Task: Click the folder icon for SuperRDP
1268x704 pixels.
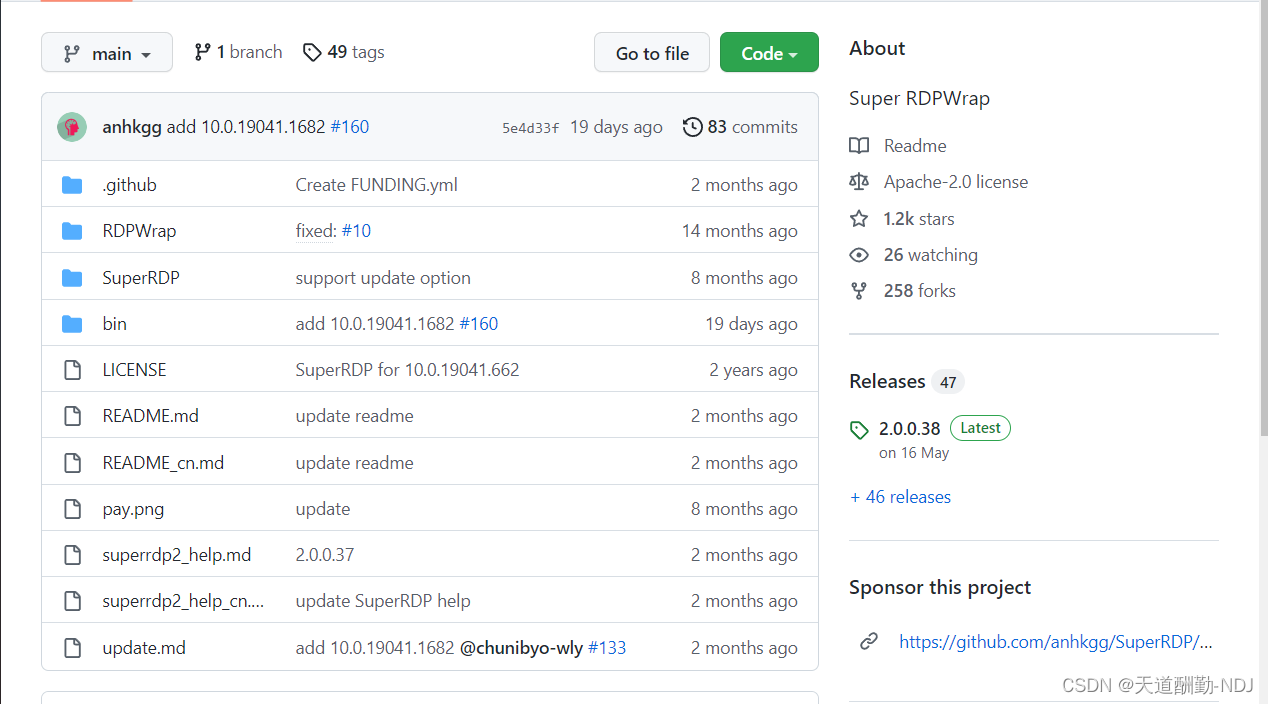Action: [x=72, y=278]
